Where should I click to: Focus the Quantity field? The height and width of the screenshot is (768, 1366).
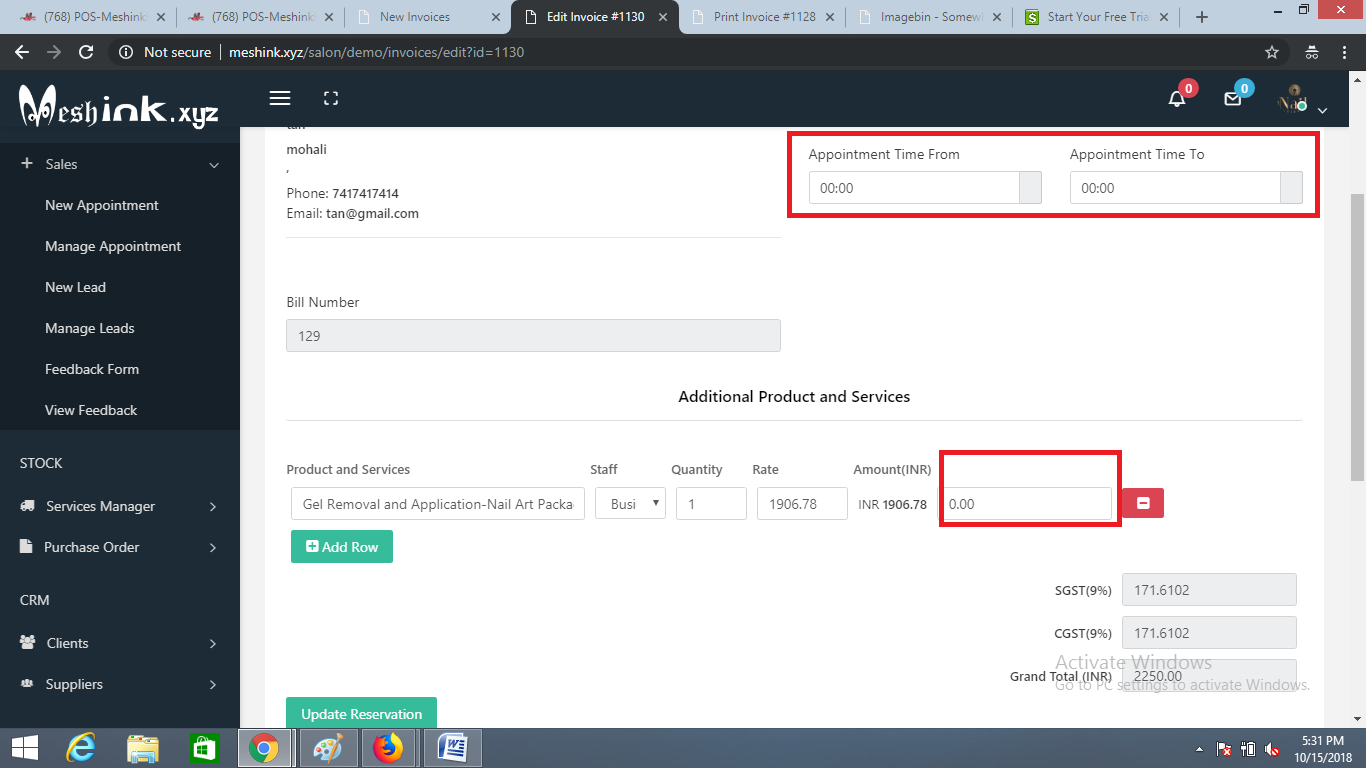click(x=711, y=503)
